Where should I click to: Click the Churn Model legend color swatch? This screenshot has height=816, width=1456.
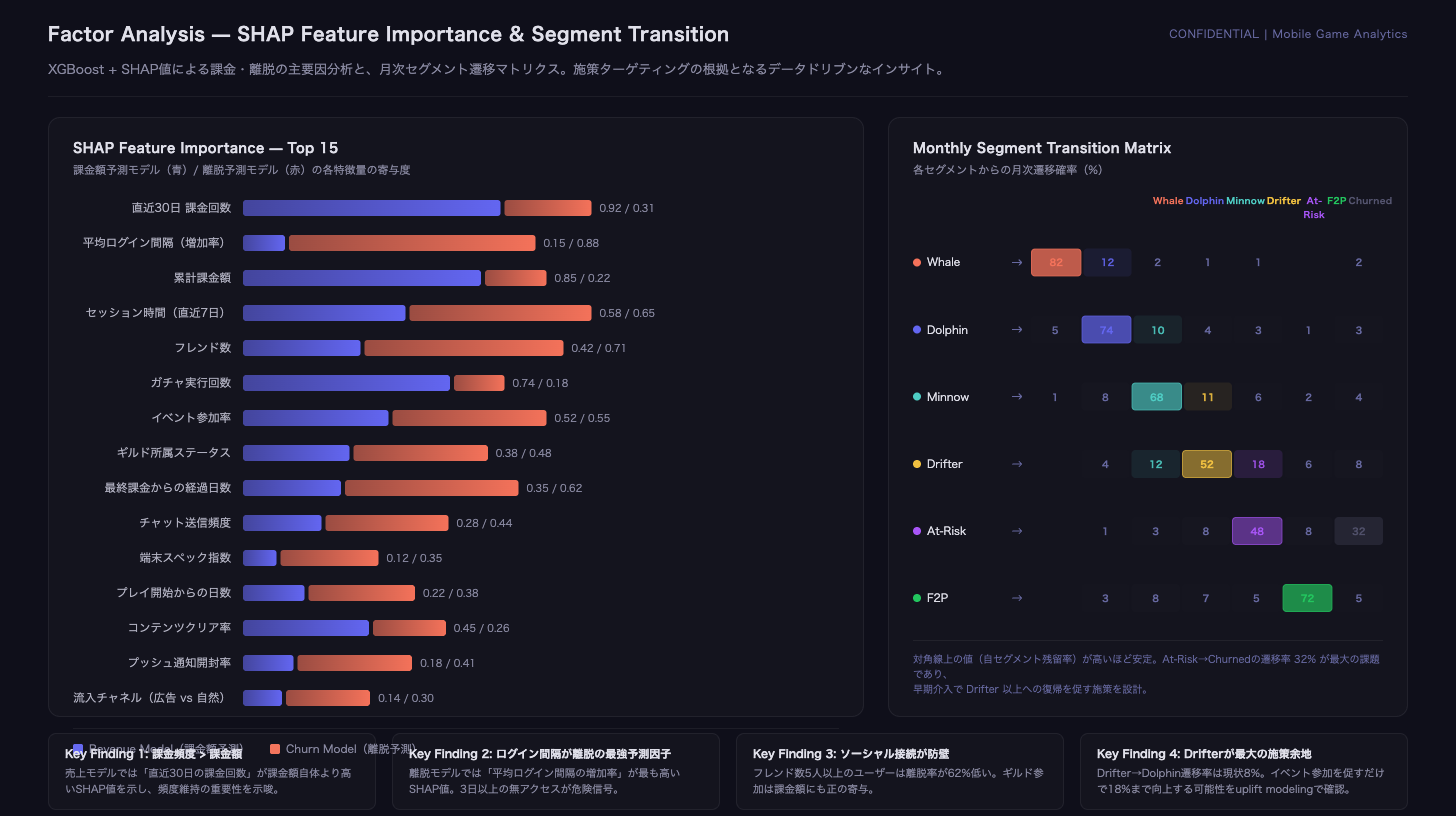point(275,749)
